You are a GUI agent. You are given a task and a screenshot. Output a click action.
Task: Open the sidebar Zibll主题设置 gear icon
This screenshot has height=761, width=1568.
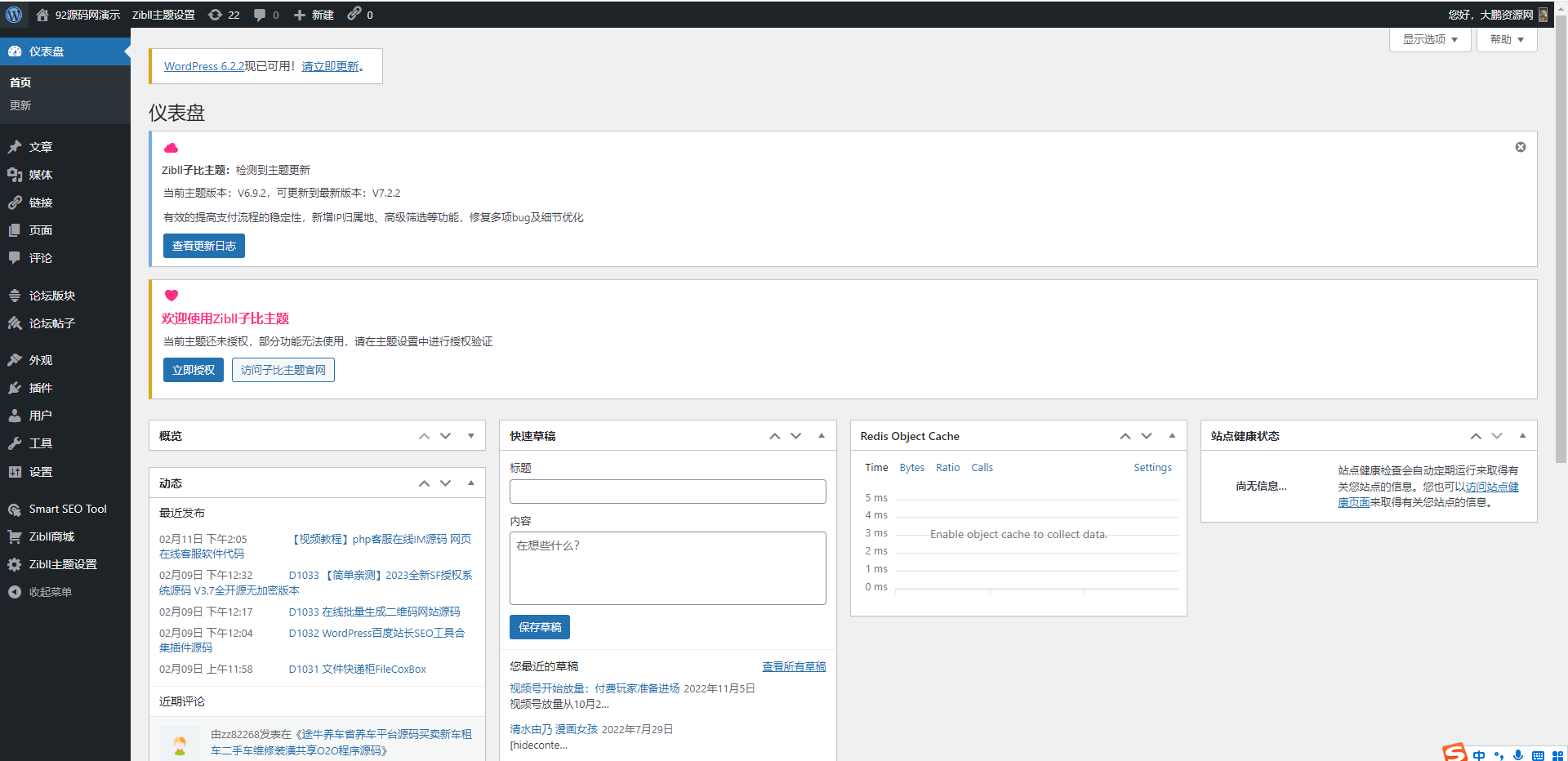(x=15, y=564)
